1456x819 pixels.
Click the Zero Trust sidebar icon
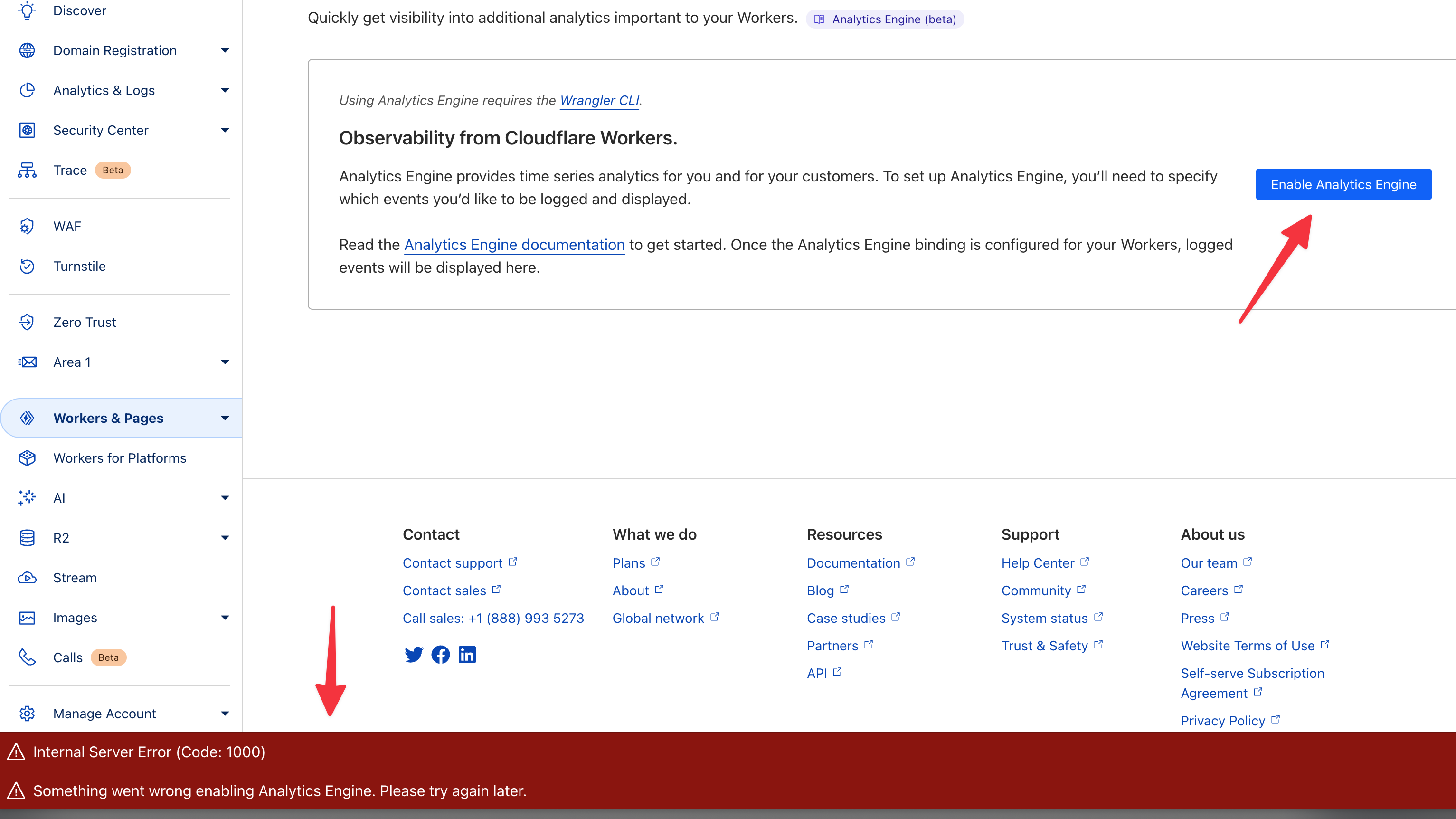(27, 322)
